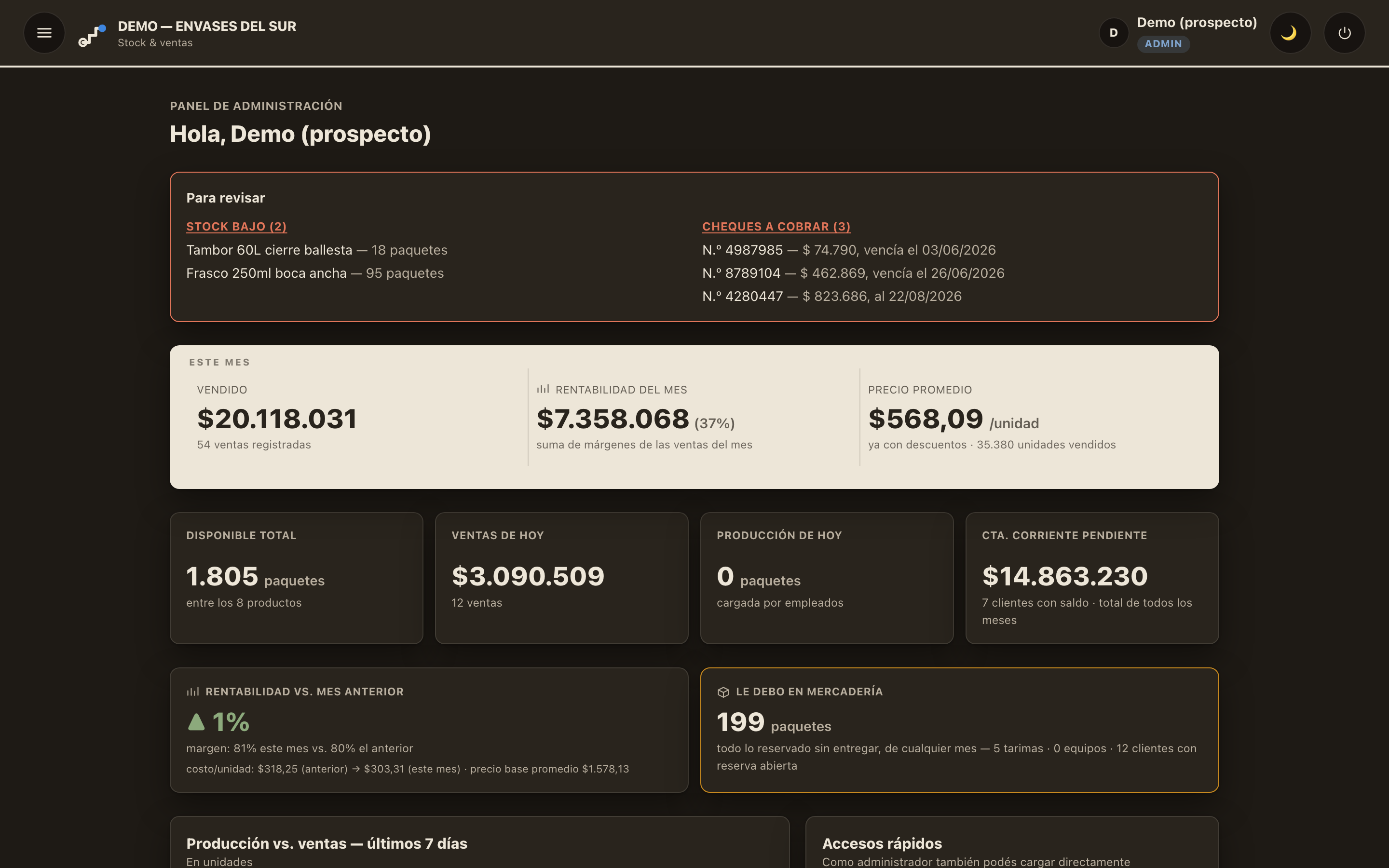Open the Cta. Corriente Pendiente card
Viewport: 1389px width, 868px height.
point(1092,578)
